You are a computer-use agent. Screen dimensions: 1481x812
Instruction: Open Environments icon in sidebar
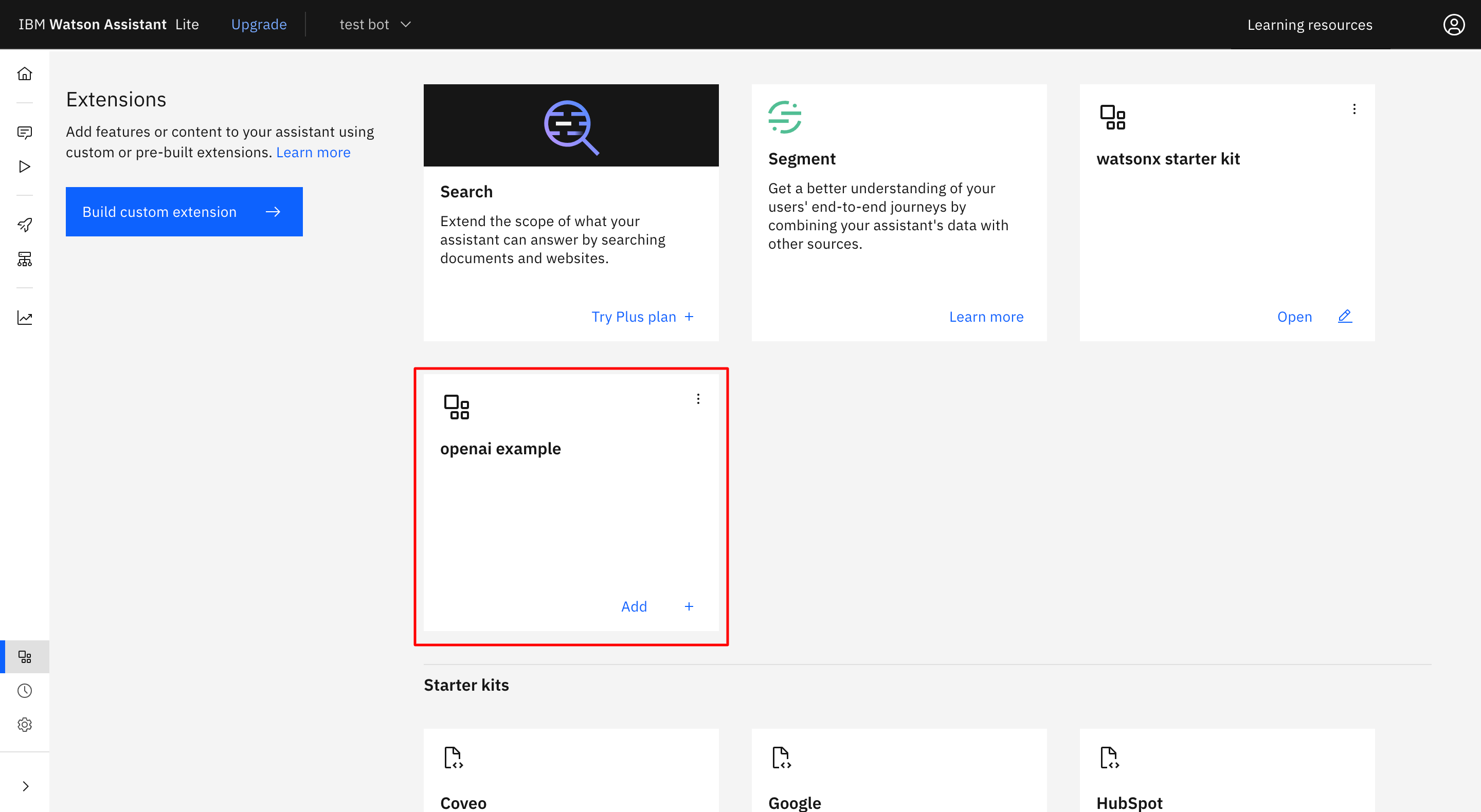(25, 259)
